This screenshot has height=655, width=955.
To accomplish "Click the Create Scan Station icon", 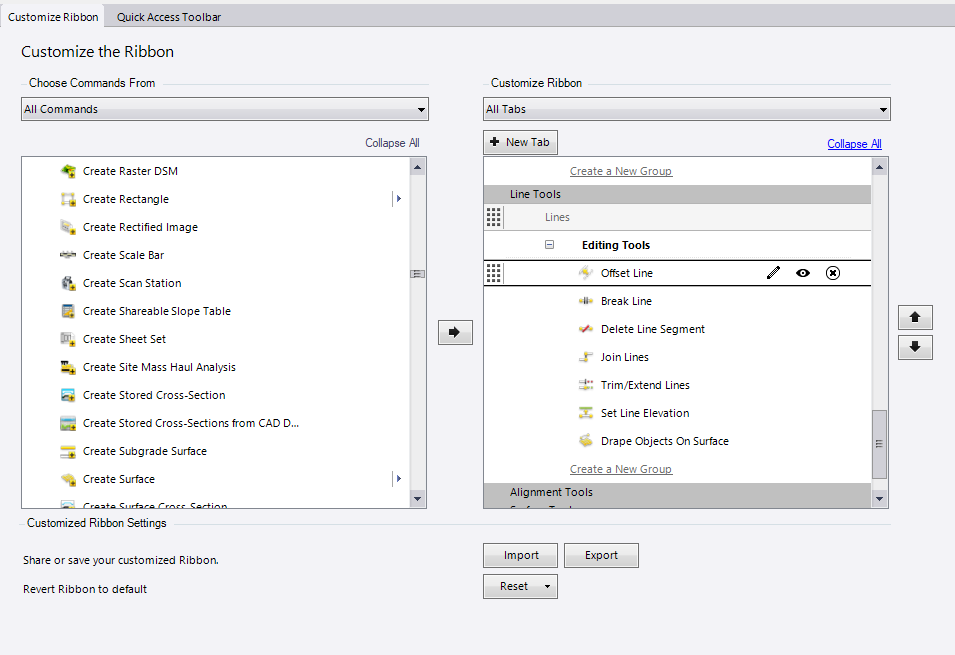I will pyautogui.click(x=68, y=283).
